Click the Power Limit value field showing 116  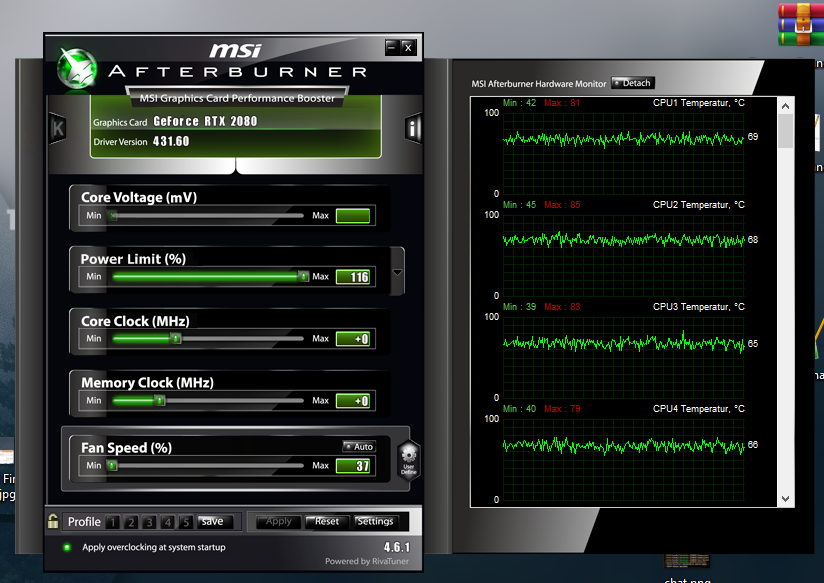click(x=353, y=277)
